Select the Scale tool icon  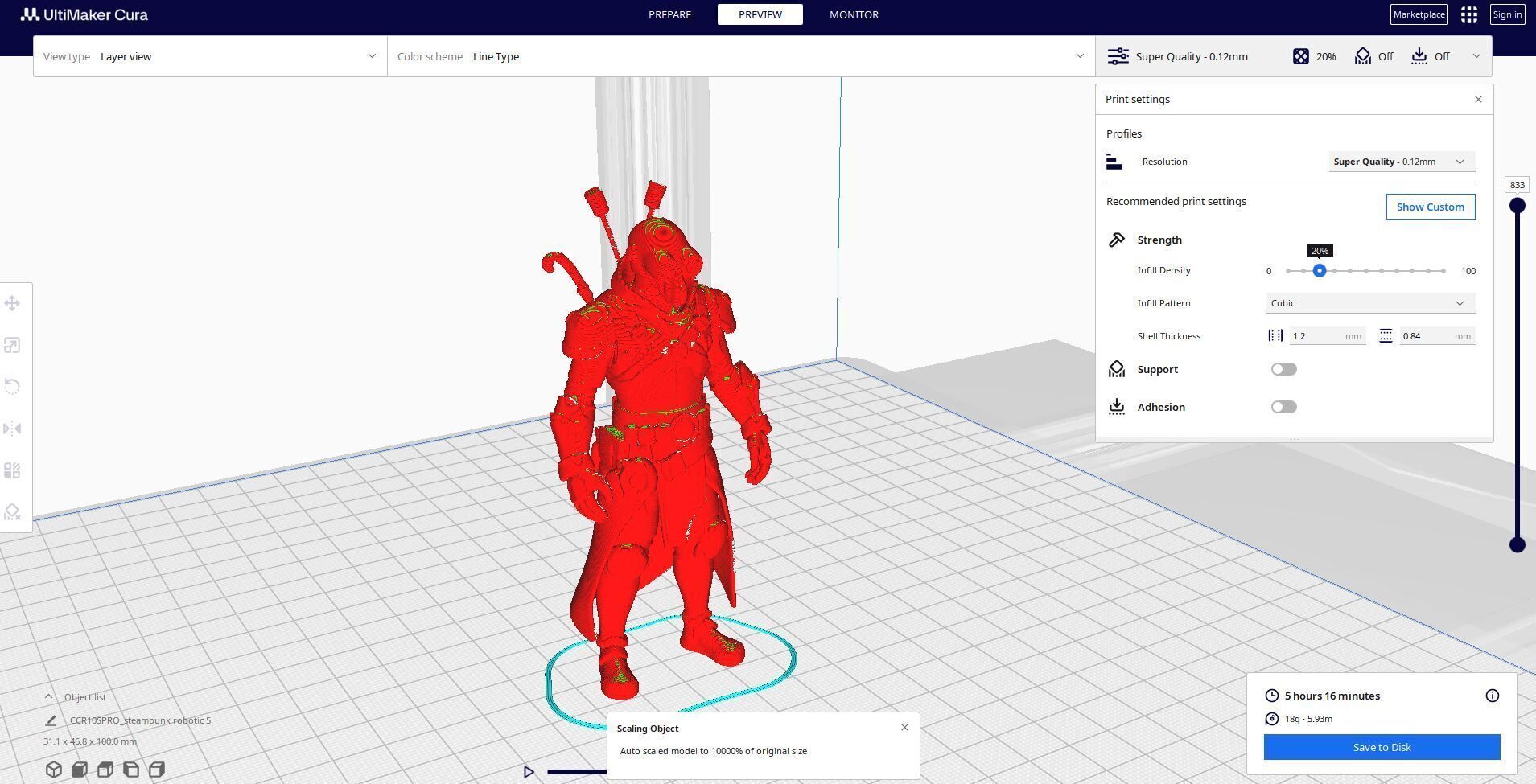(12, 345)
